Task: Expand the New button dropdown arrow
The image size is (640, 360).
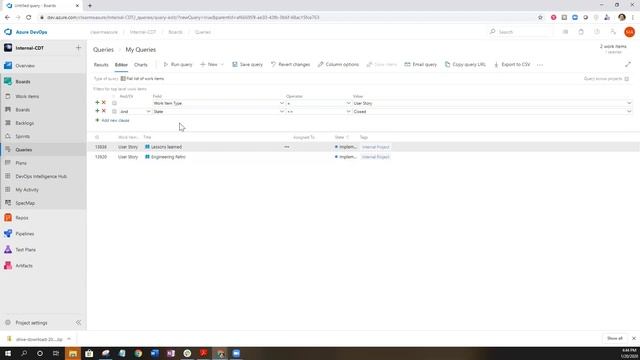Action: click(222, 64)
